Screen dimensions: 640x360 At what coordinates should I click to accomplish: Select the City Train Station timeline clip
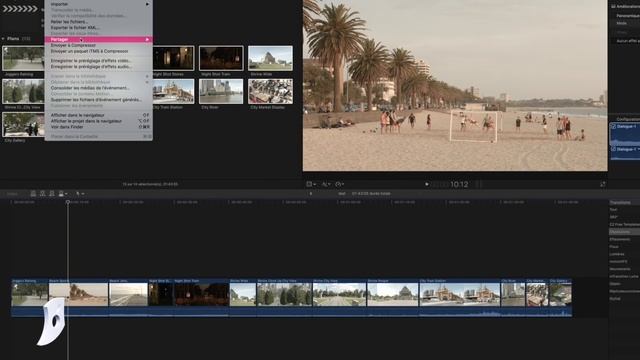[x=460, y=297]
